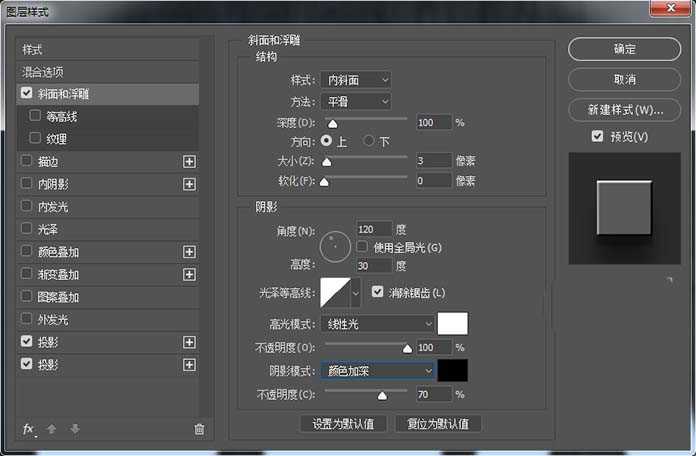Select 混合选项 in the styles list

click(x=44, y=72)
